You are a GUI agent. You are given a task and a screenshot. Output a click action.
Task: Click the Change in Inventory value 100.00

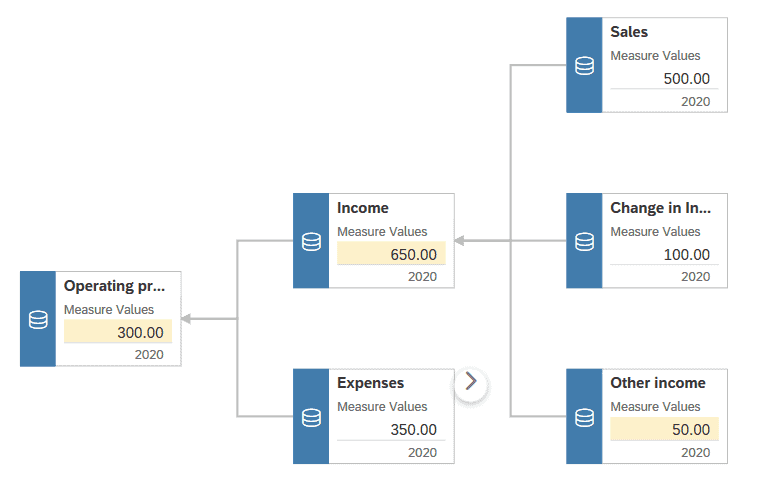tap(686, 255)
